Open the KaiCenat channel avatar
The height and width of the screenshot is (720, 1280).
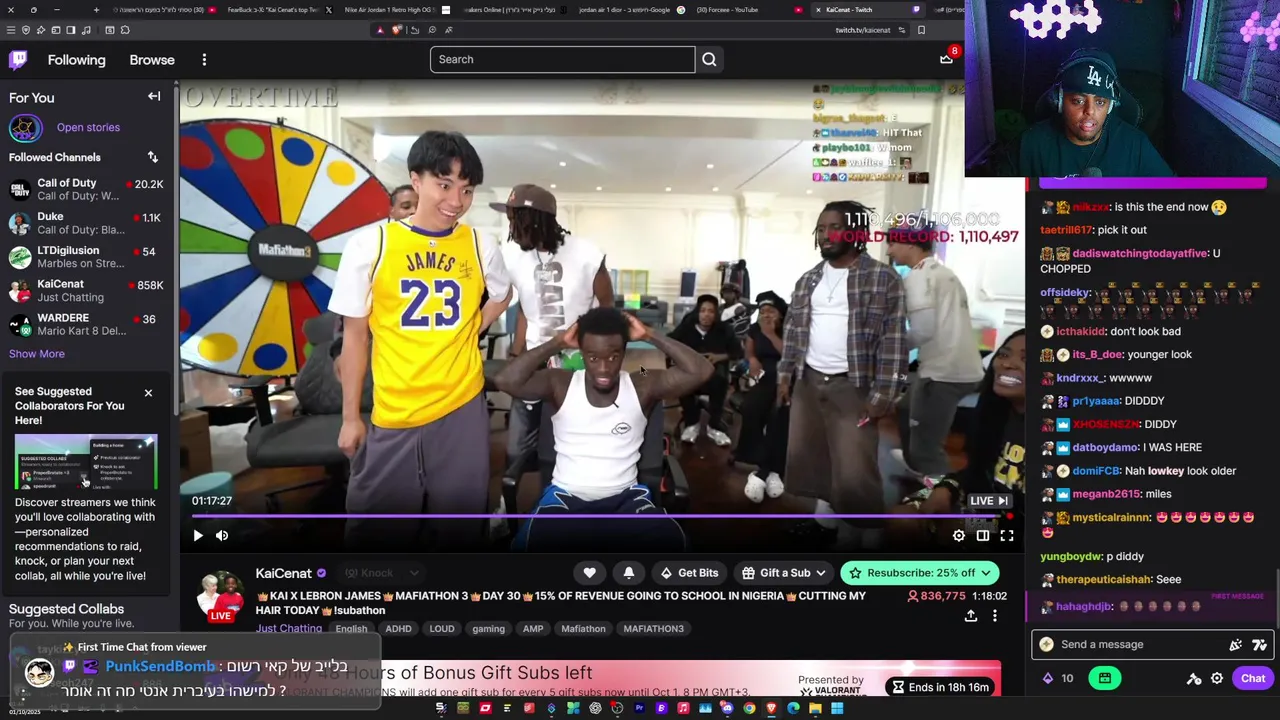tap(221, 596)
